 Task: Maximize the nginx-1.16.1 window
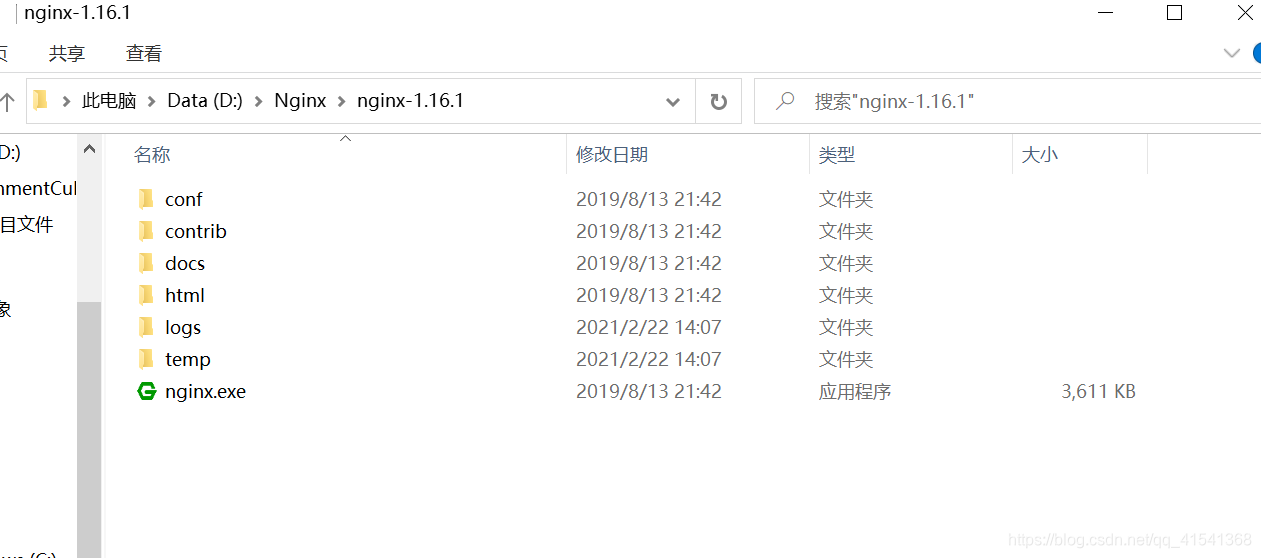[x=1175, y=13]
